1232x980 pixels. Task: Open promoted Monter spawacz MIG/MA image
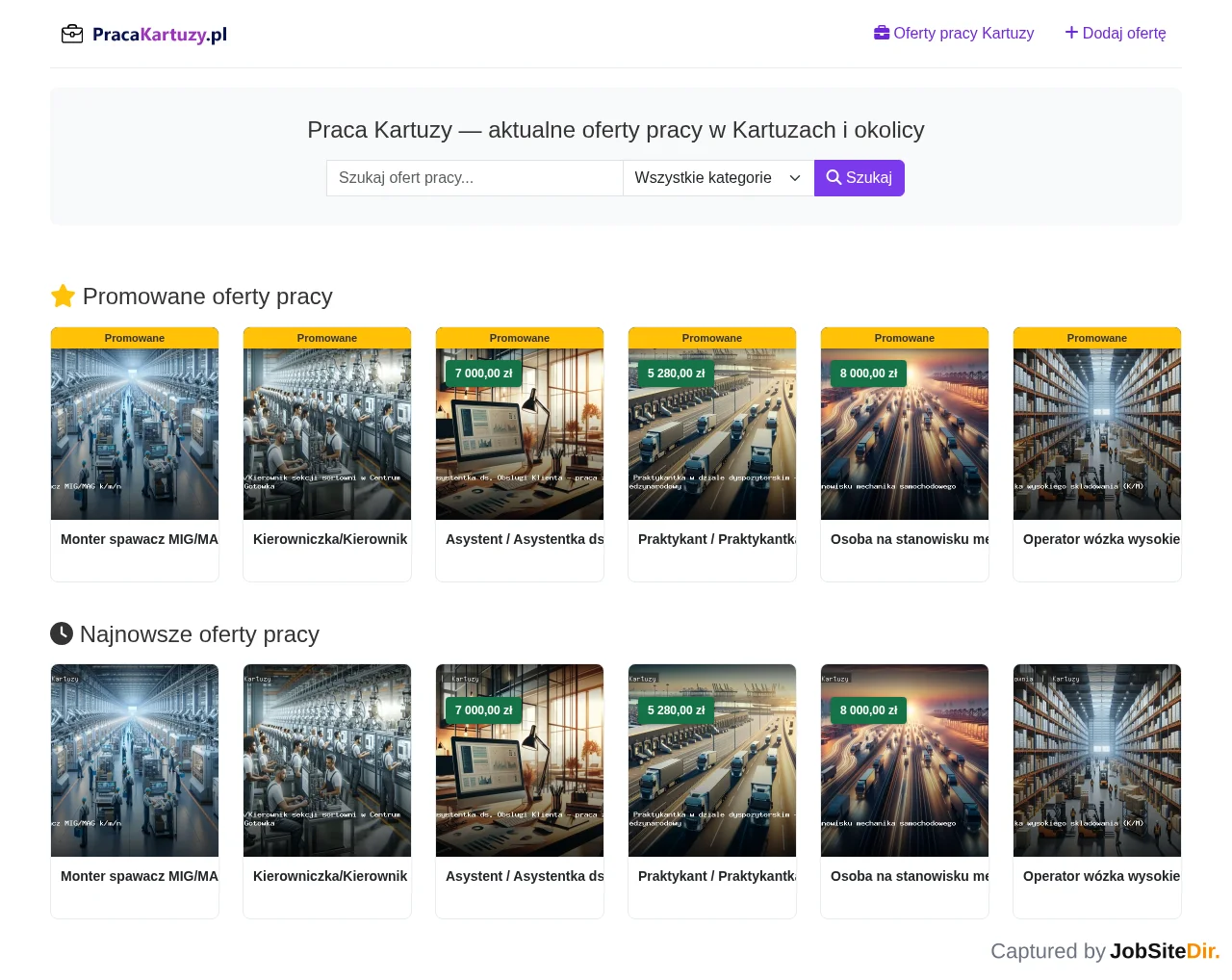(135, 434)
